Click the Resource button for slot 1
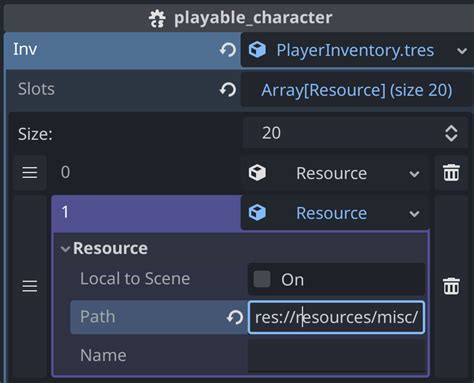 coord(334,213)
